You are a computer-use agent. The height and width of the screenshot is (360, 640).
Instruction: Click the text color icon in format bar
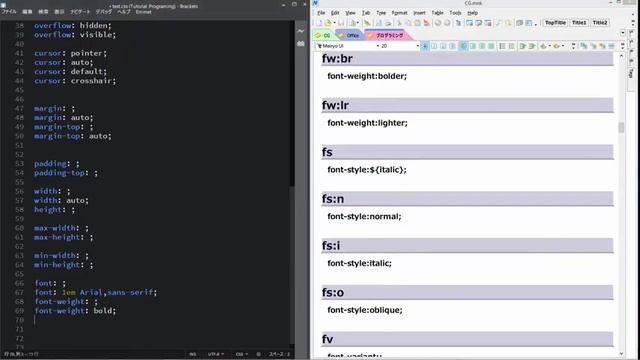(x=543, y=46)
